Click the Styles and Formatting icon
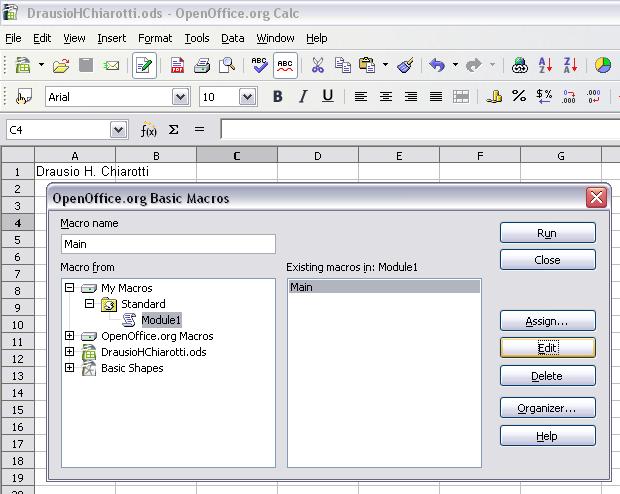The width and height of the screenshot is (620, 494). tap(24, 97)
